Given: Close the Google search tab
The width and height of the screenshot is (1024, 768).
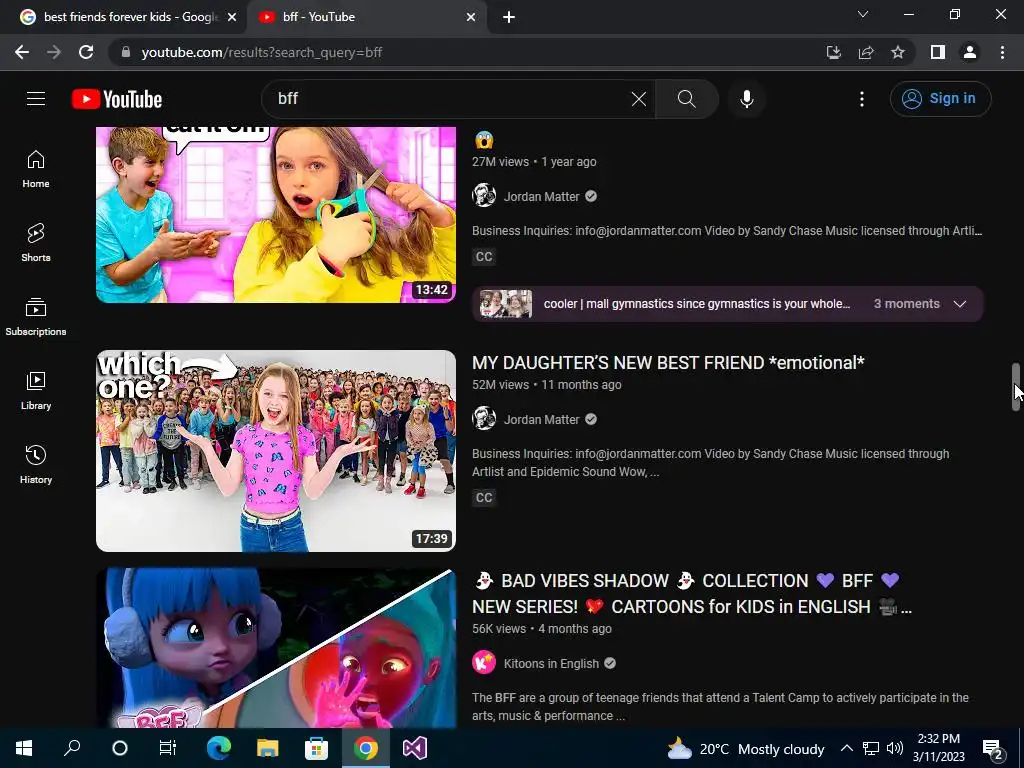Looking at the screenshot, I should pos(232,17).
